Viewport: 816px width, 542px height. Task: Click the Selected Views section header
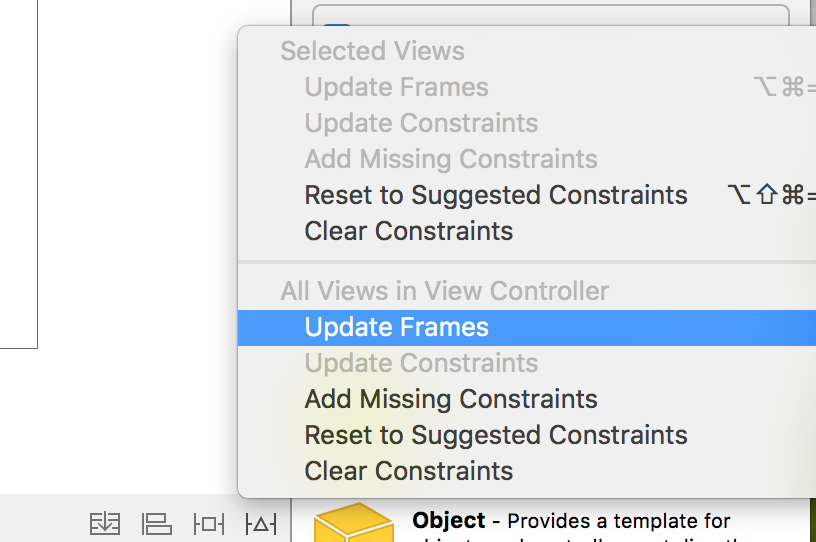(372, 51)
